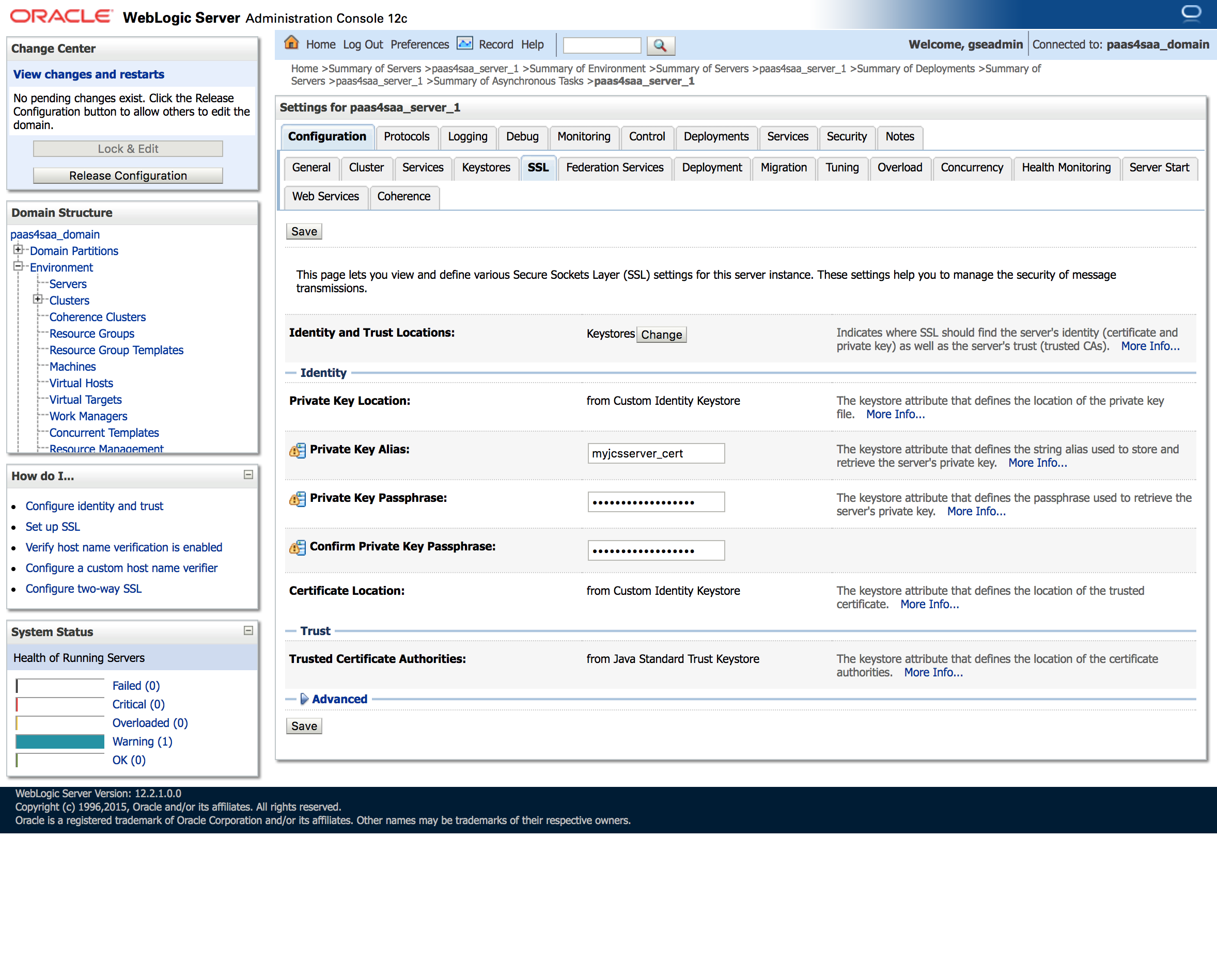Open Verify host name verification is enabled
The width and height of the screenshot is (1217, 980).
123,548
